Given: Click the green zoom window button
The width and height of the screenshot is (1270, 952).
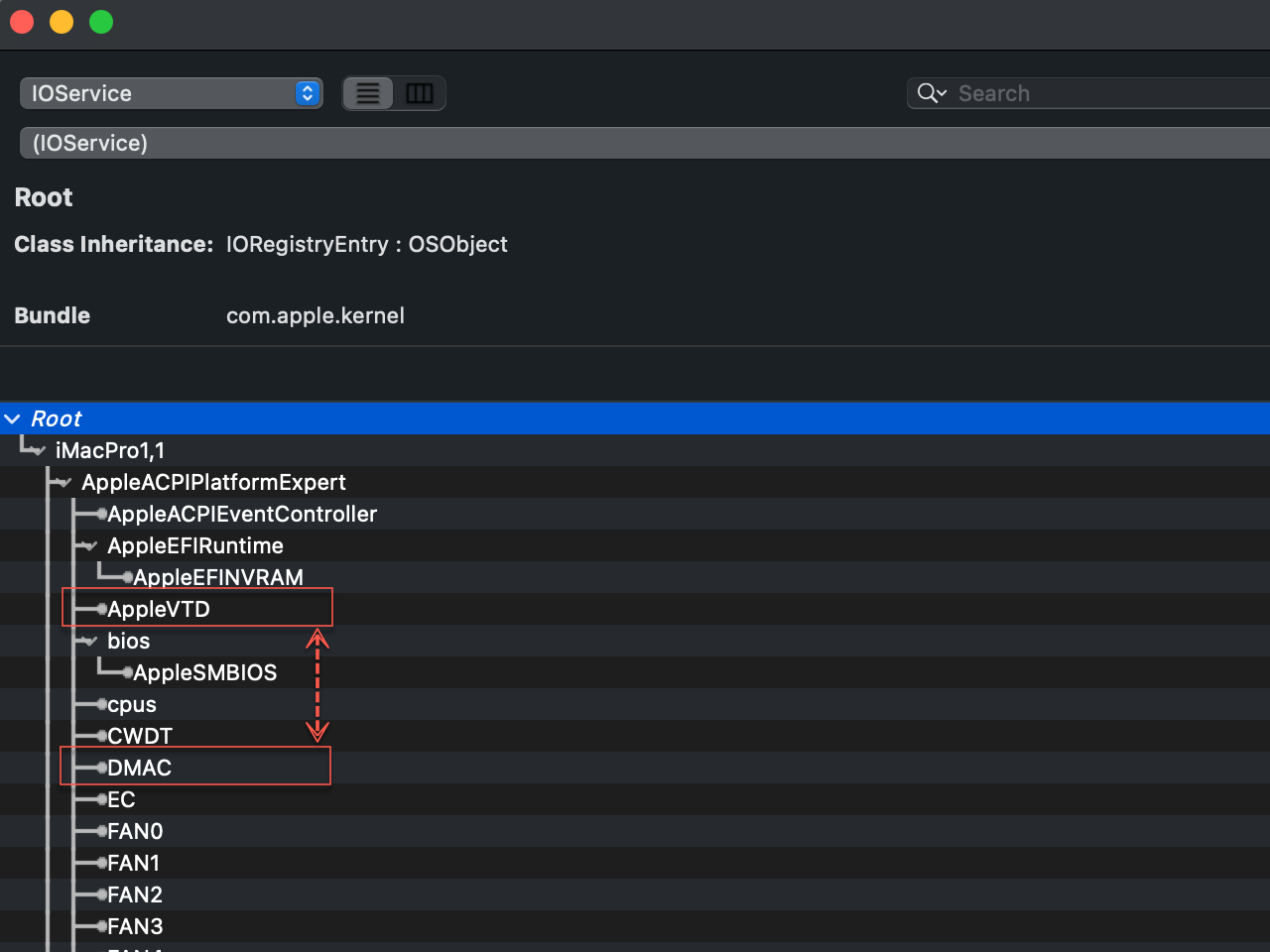Looking at the screenshot, I should coord(101,22).
